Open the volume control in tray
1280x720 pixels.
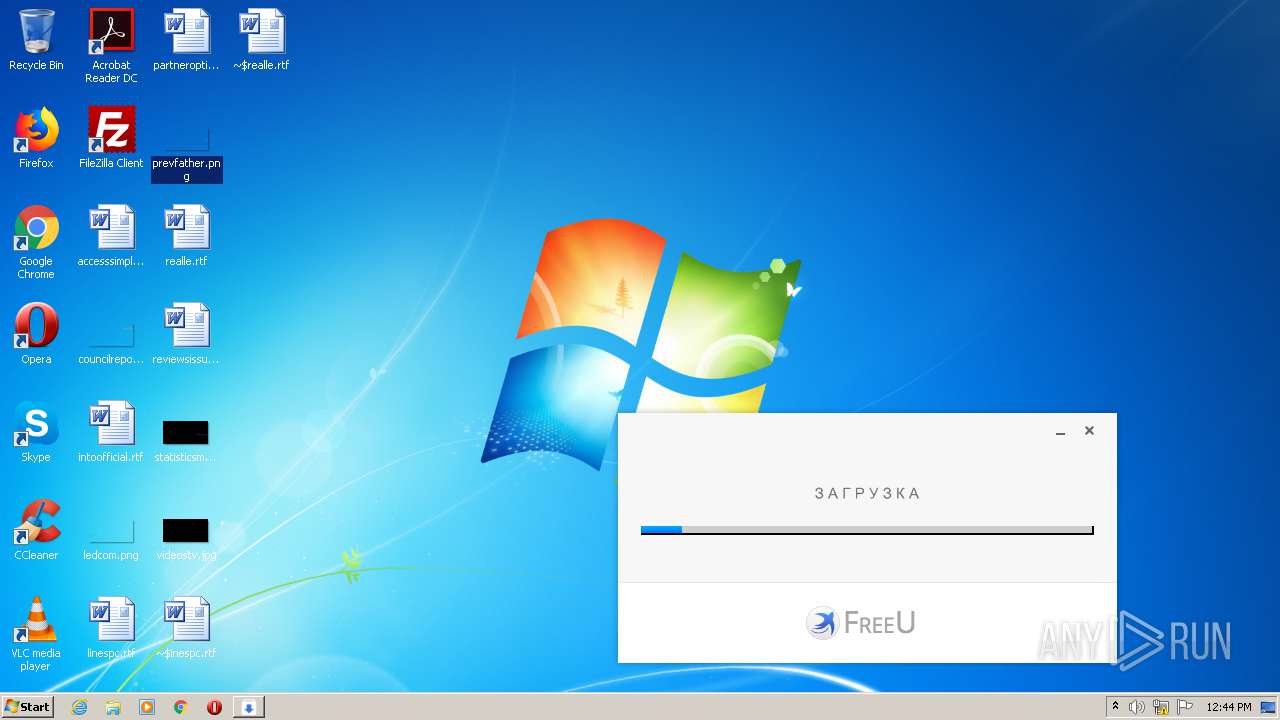(x=1137, y=707)
